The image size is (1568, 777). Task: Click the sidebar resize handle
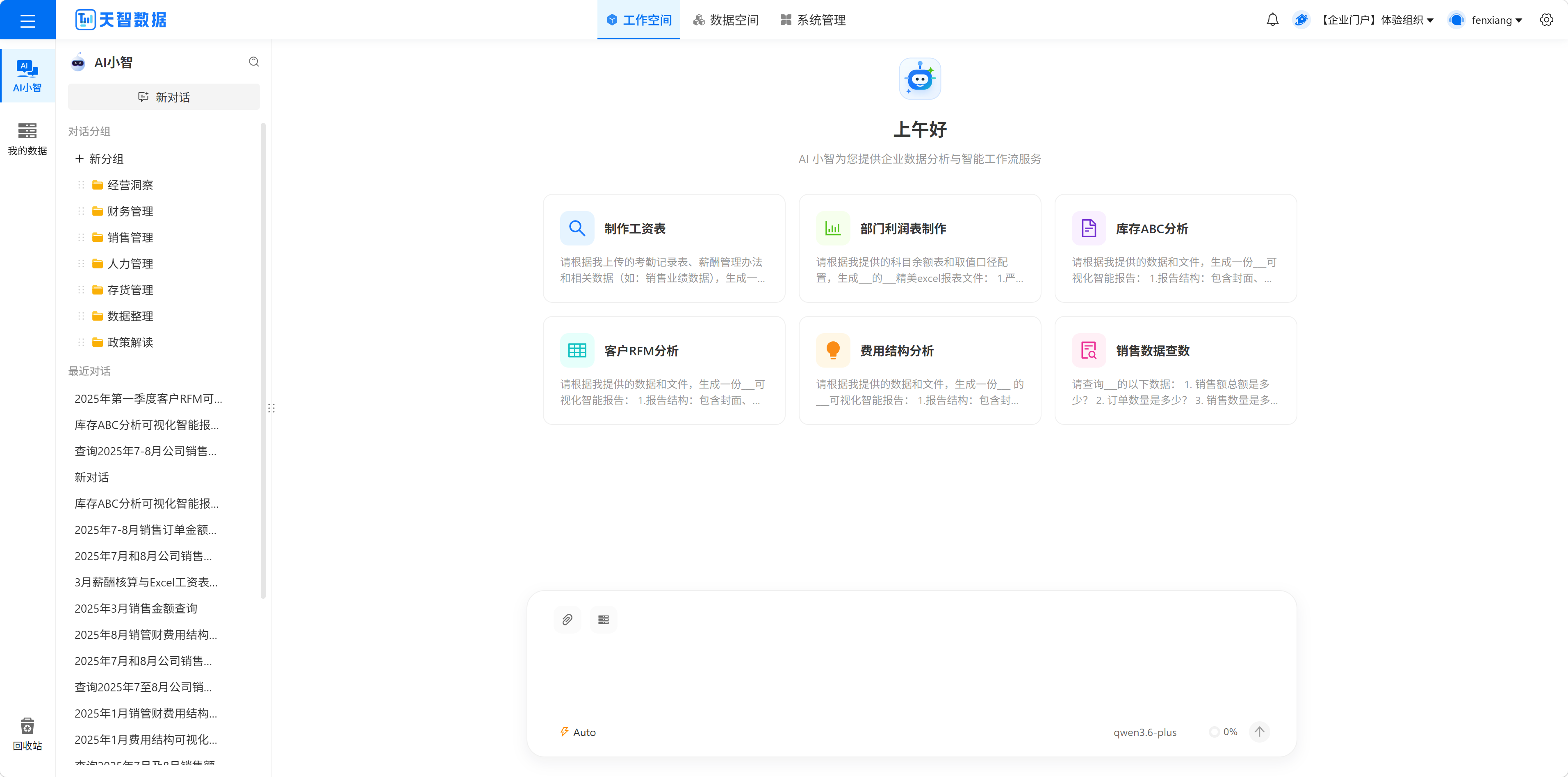click(271, 408)
